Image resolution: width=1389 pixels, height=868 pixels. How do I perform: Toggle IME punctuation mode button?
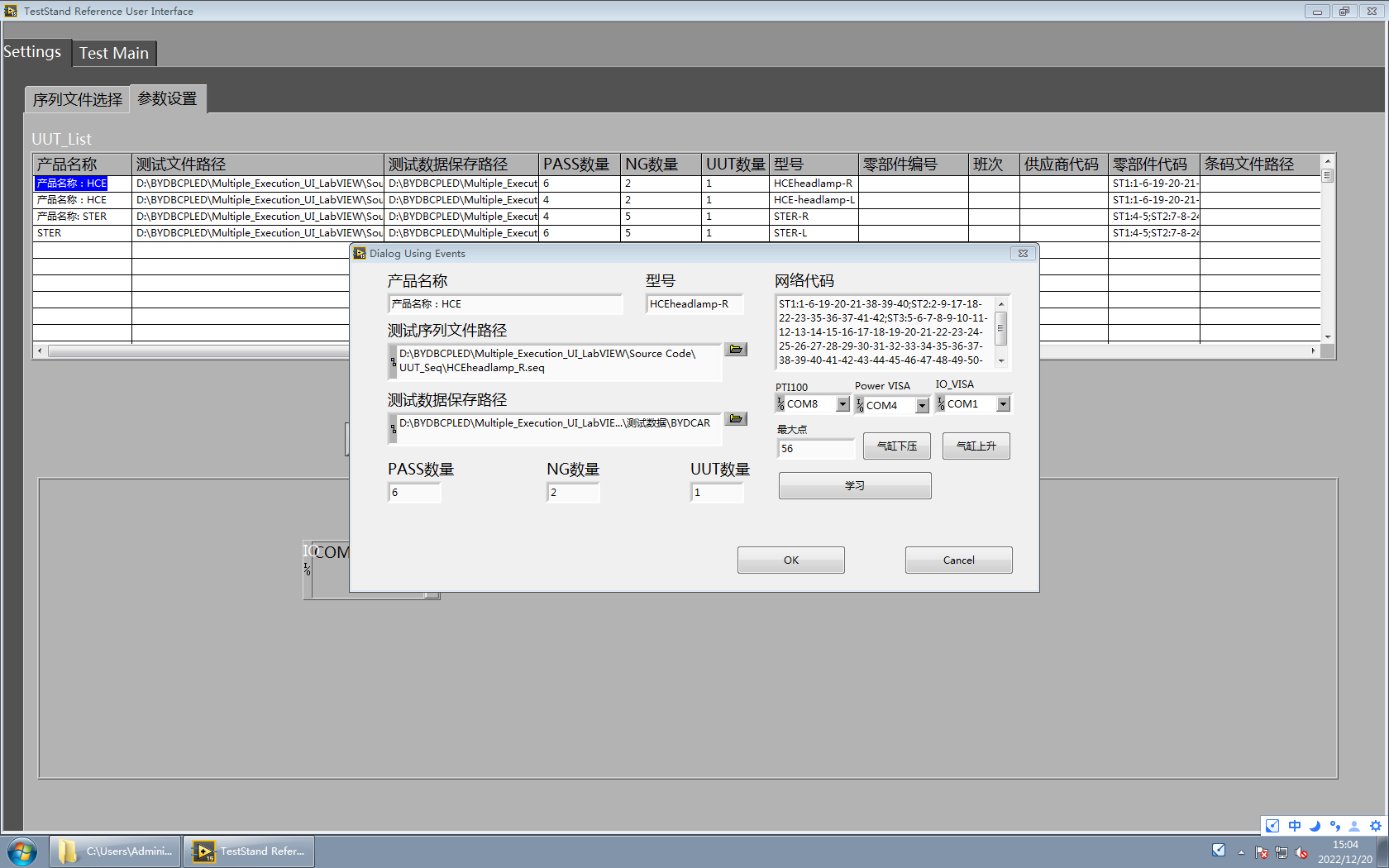(x=1334, y=826)
